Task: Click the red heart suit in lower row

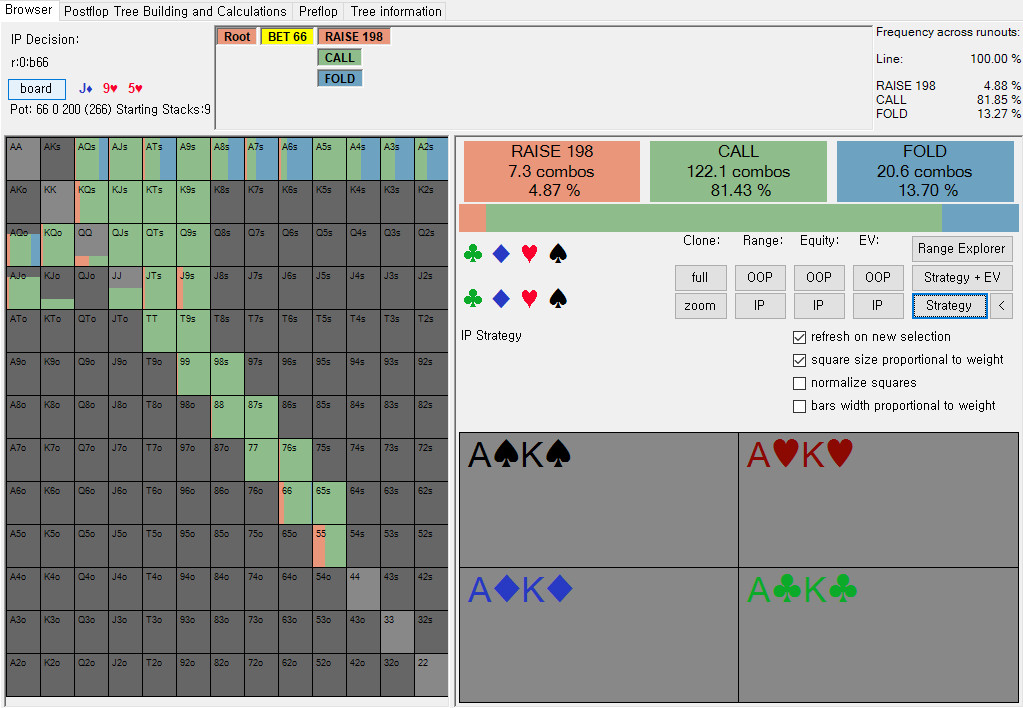Action: [530, 298]
